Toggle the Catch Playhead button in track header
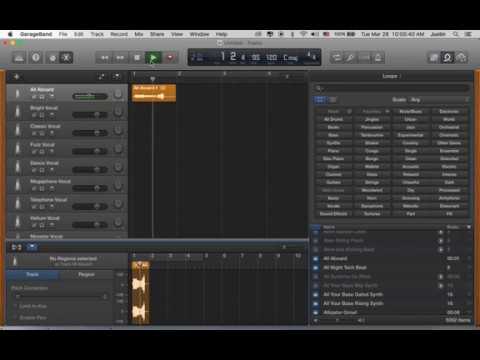Screen dimensions: 480x360 coord(117,77)
